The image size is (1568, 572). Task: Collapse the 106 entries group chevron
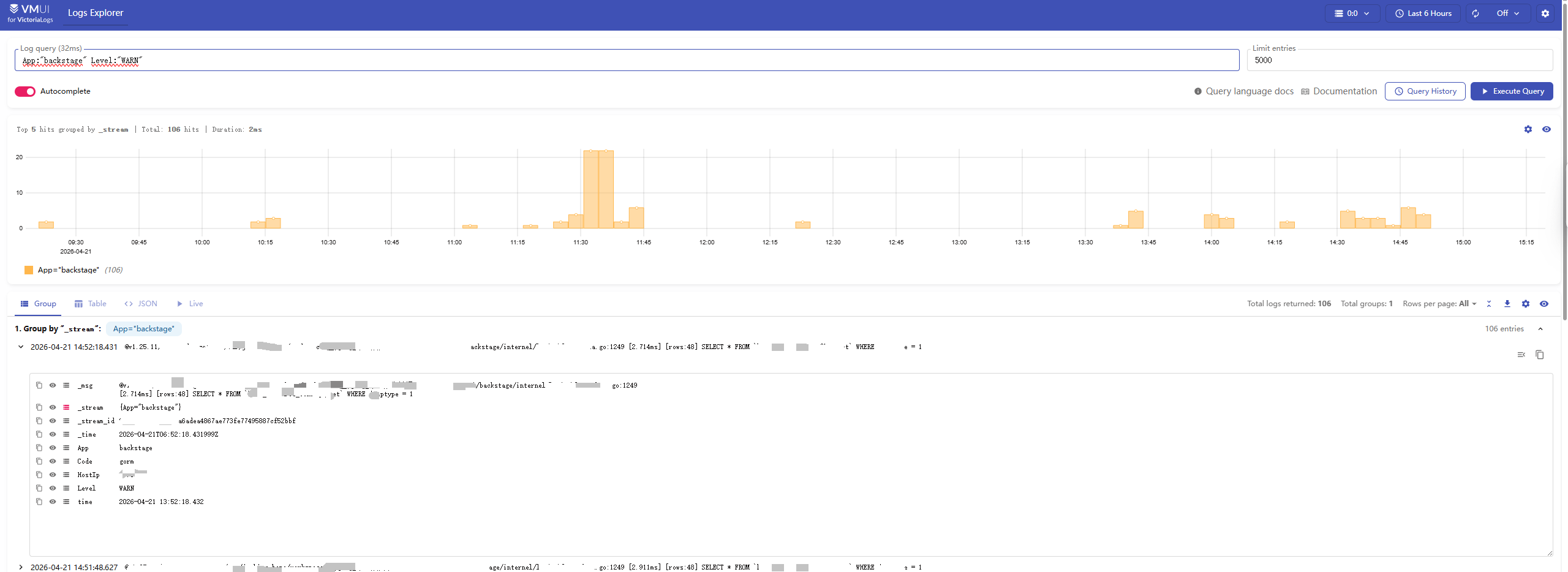point(1540,329)
